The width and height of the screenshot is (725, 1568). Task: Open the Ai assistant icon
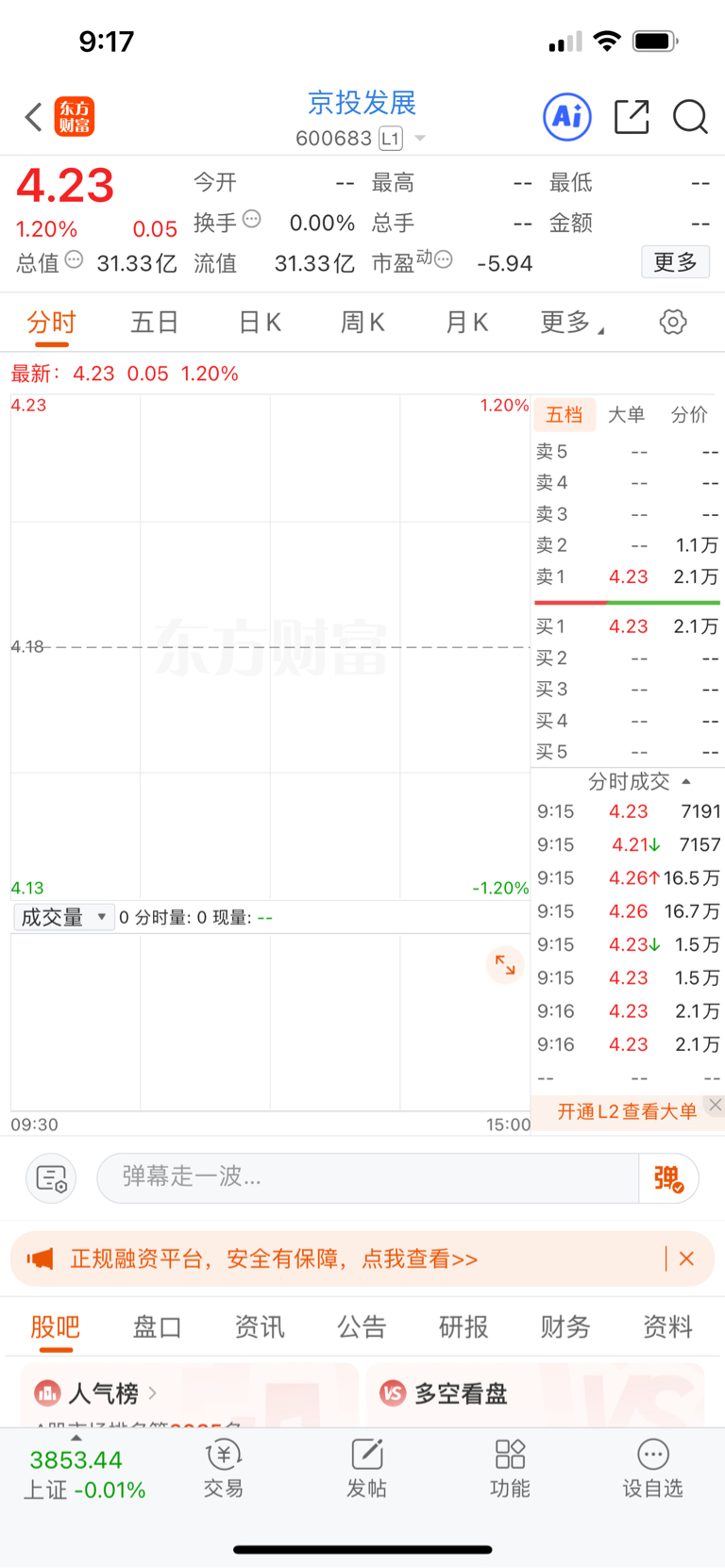567,117
